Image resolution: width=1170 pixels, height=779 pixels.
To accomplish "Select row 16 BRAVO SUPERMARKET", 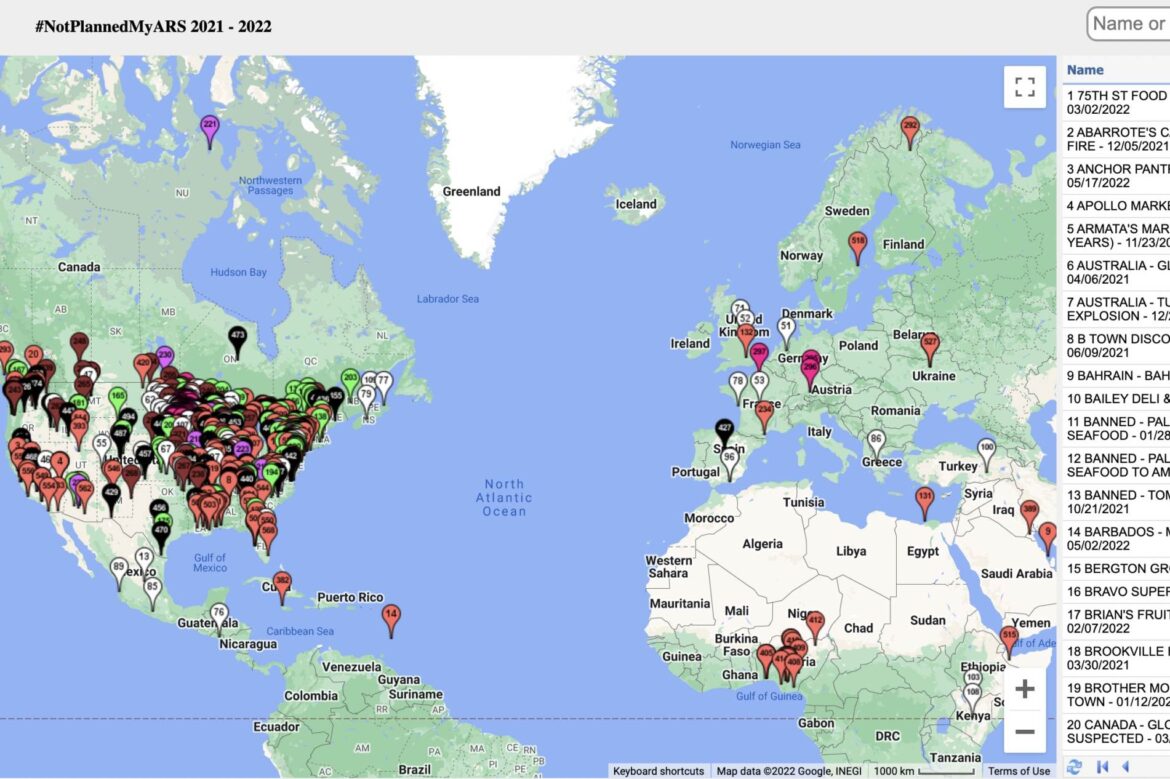I will point(1116,592).
